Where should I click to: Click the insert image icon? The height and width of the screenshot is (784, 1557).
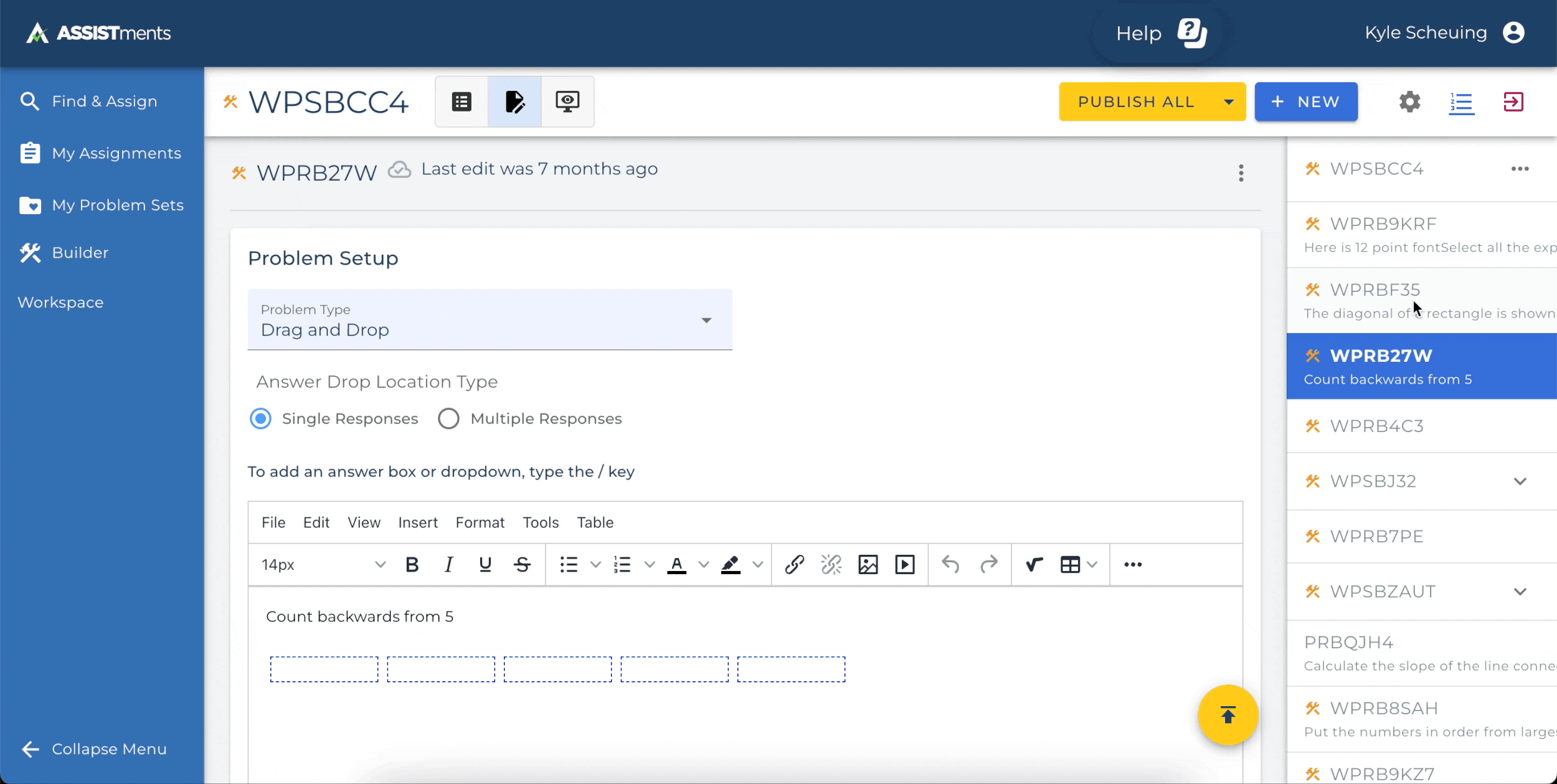[868, 565]
